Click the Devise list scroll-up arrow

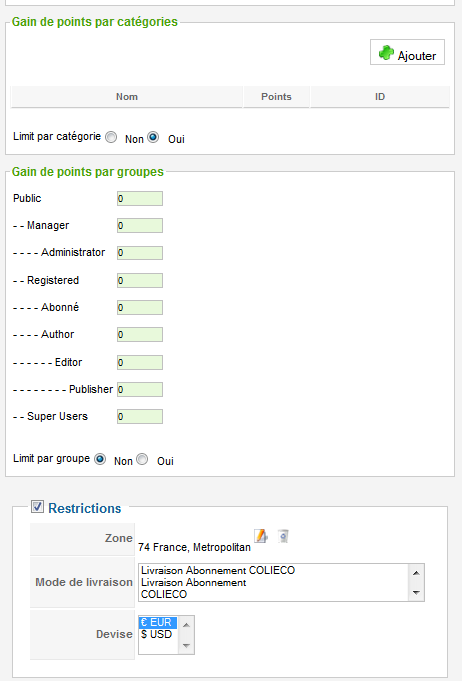[x=186, y=625]
